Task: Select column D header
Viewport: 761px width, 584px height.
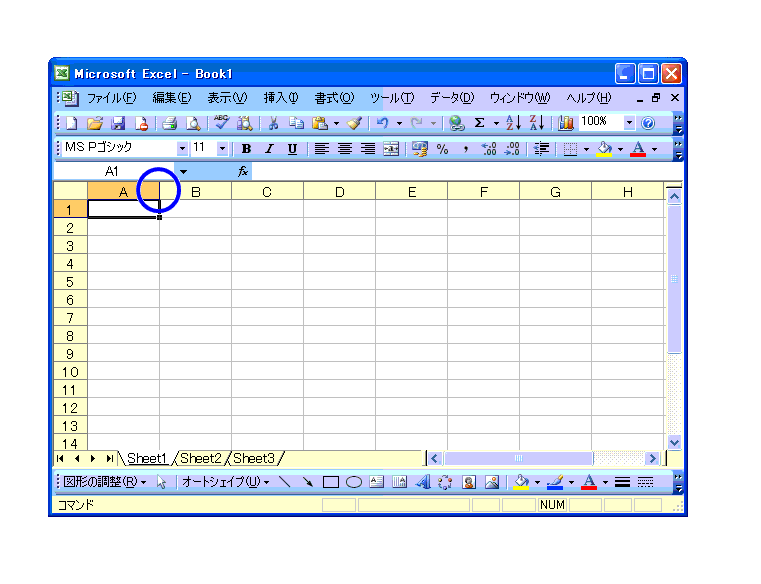Action: [x=340, y=192]
